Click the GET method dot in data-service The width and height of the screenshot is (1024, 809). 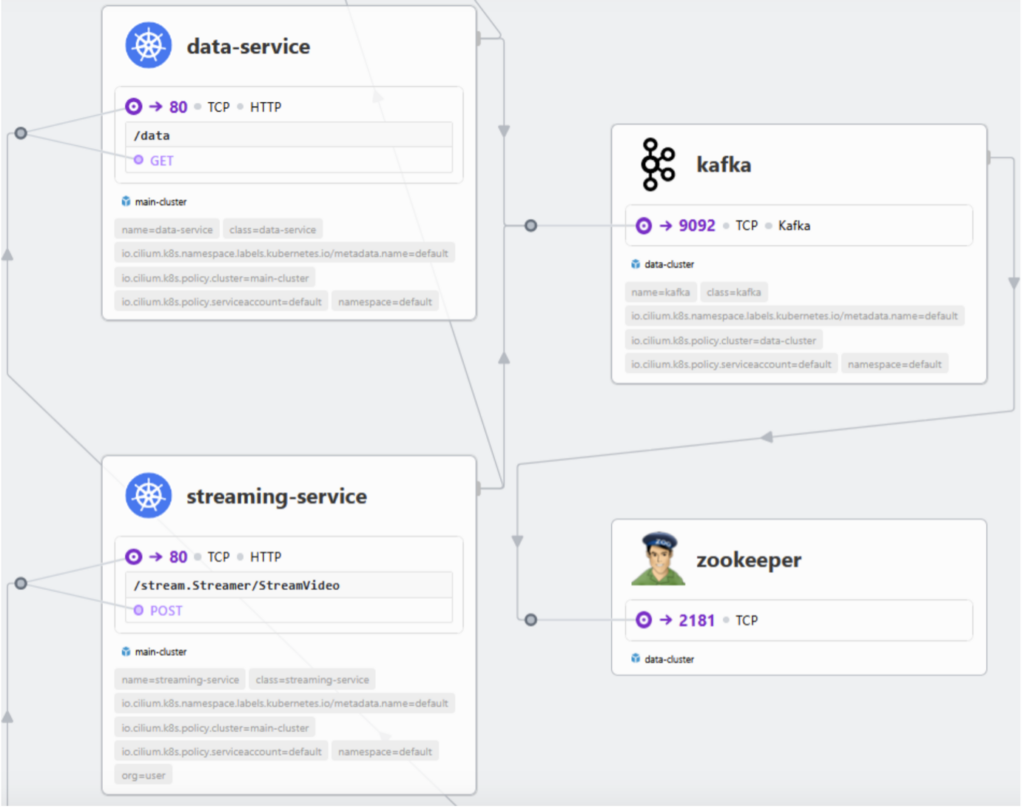pyautogui.click(x=138, y=160)
